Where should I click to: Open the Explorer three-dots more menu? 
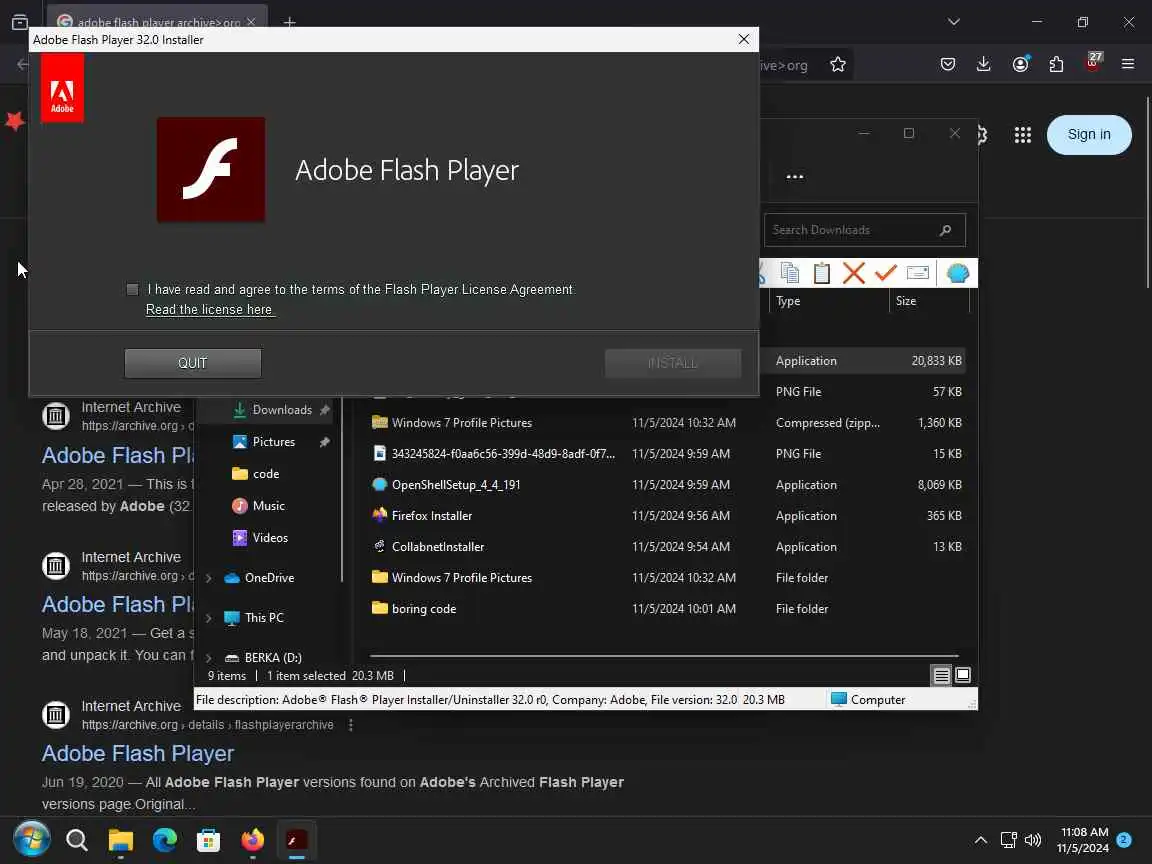point(794,176)
